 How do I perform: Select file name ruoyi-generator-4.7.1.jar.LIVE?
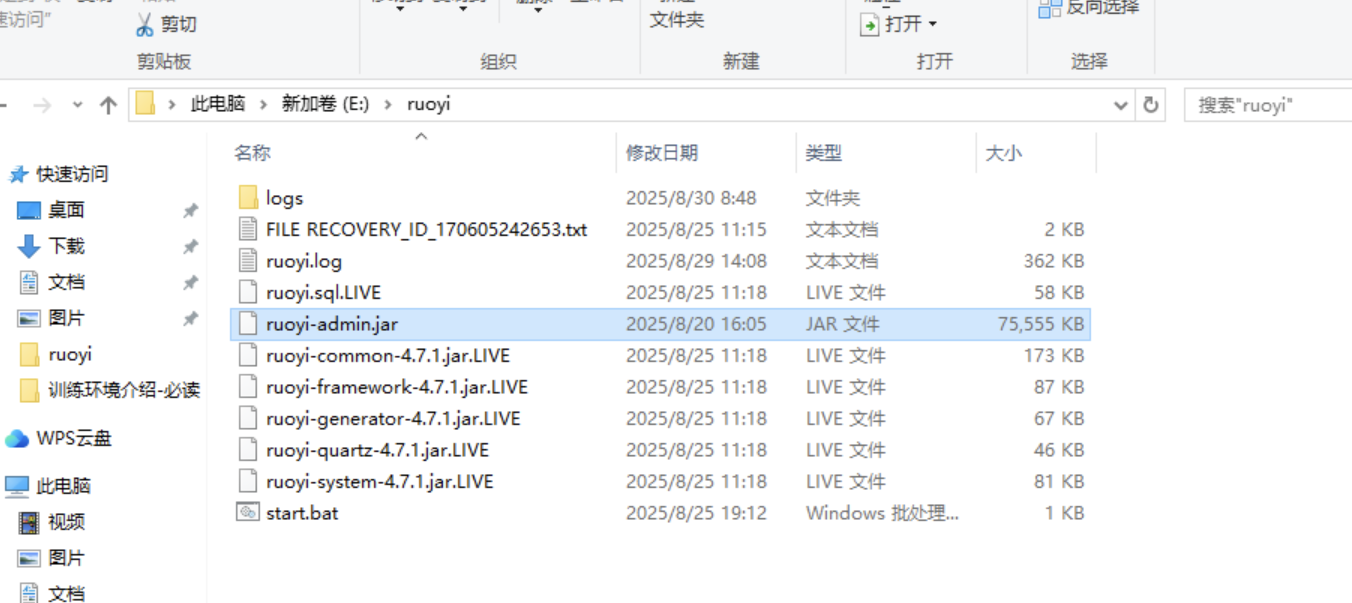(x=394, y=418)
